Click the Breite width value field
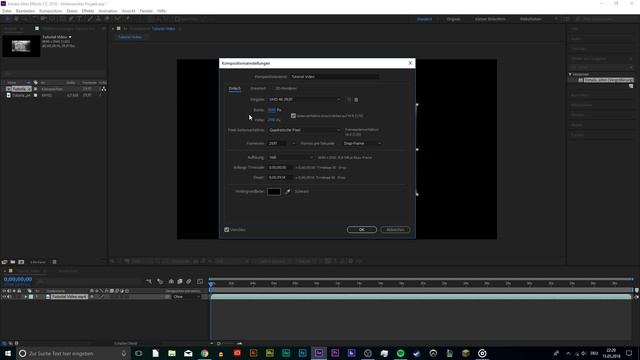The width and height of the screenshot is (640, 360). click(271, 110)
